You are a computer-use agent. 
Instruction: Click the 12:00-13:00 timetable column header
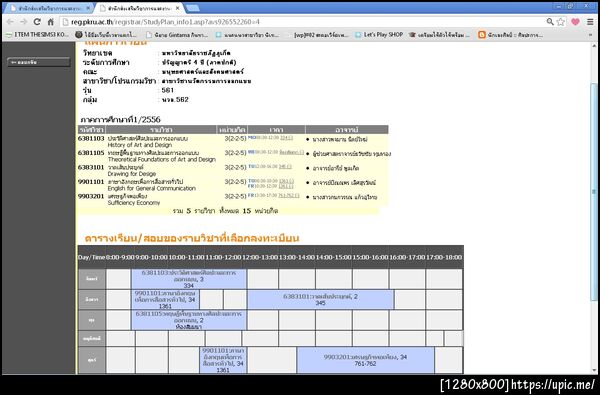pyautogui.click(x=260, y=257)
